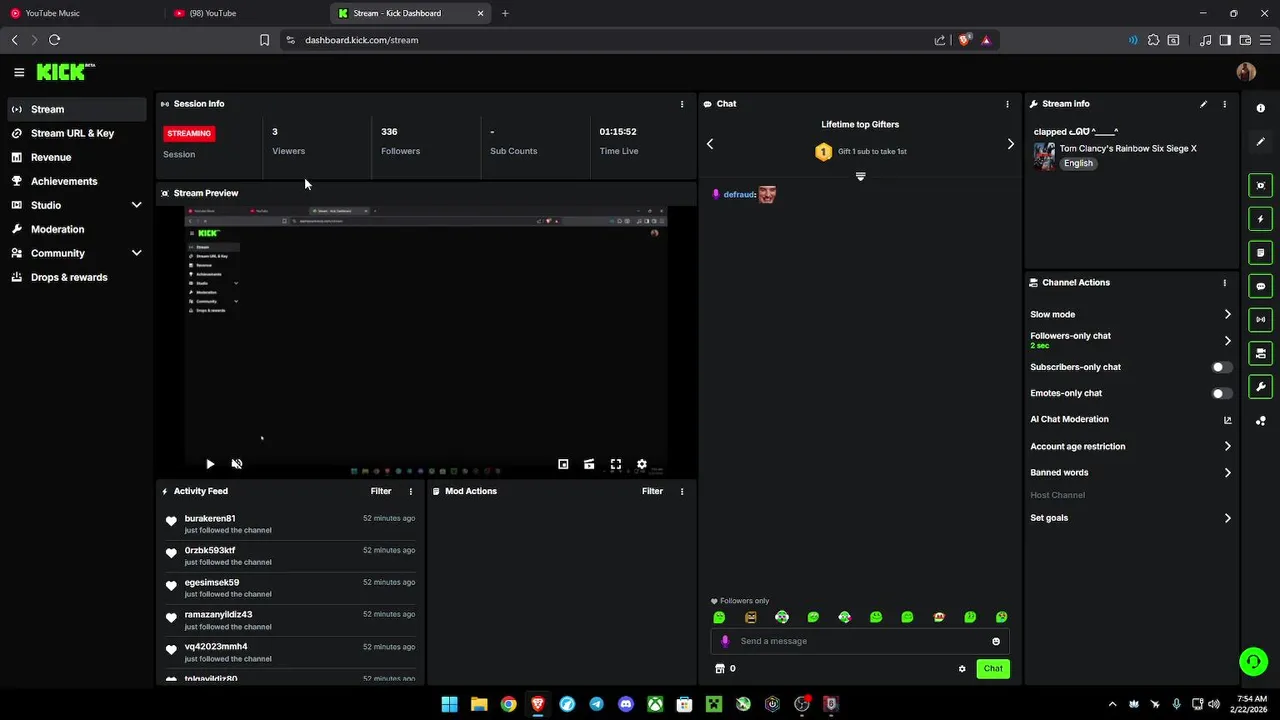Viewport: 1280px width, 720px height.
Task: Open the Channel Actions three-dot menu
Action: (1224, 283)
